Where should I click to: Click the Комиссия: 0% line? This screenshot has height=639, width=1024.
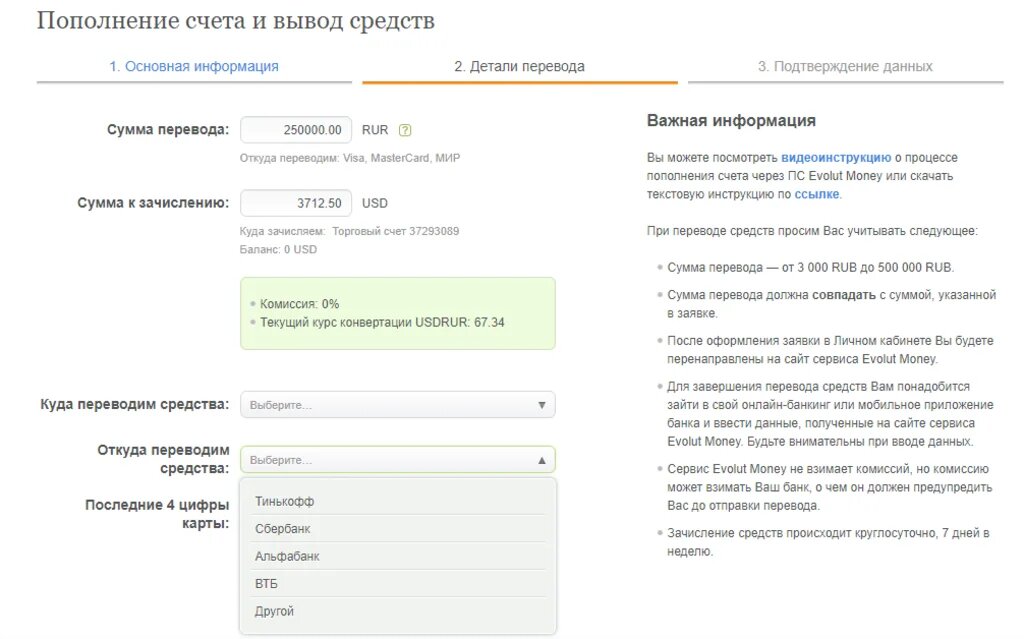pyautogui.click(x=299, y=304)
